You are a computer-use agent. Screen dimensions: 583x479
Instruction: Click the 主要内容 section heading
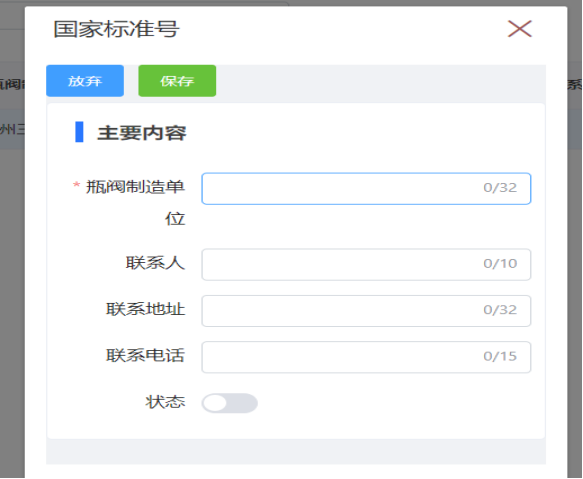(142, 133)
